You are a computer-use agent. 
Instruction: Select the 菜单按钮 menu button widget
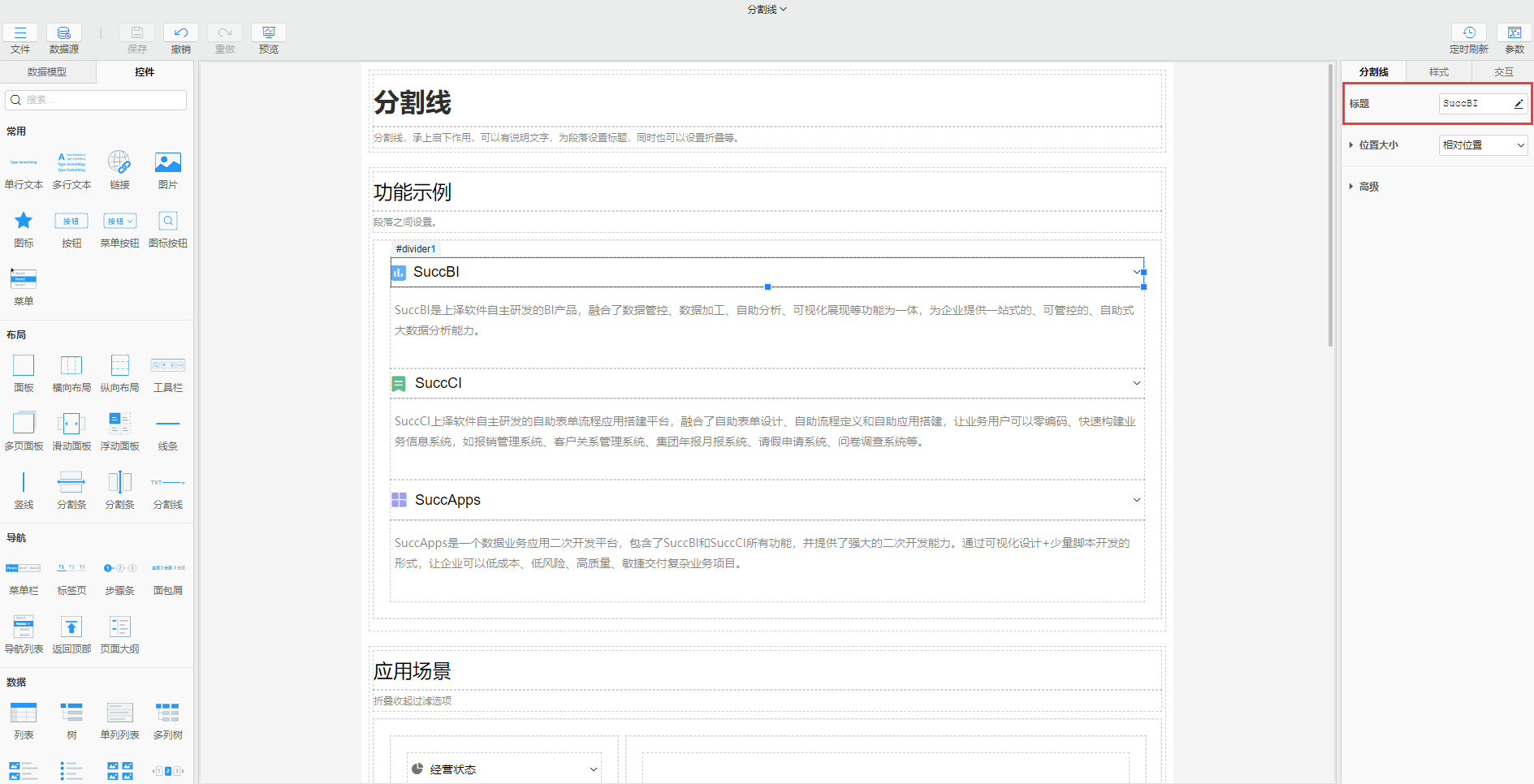pos(119,222)
